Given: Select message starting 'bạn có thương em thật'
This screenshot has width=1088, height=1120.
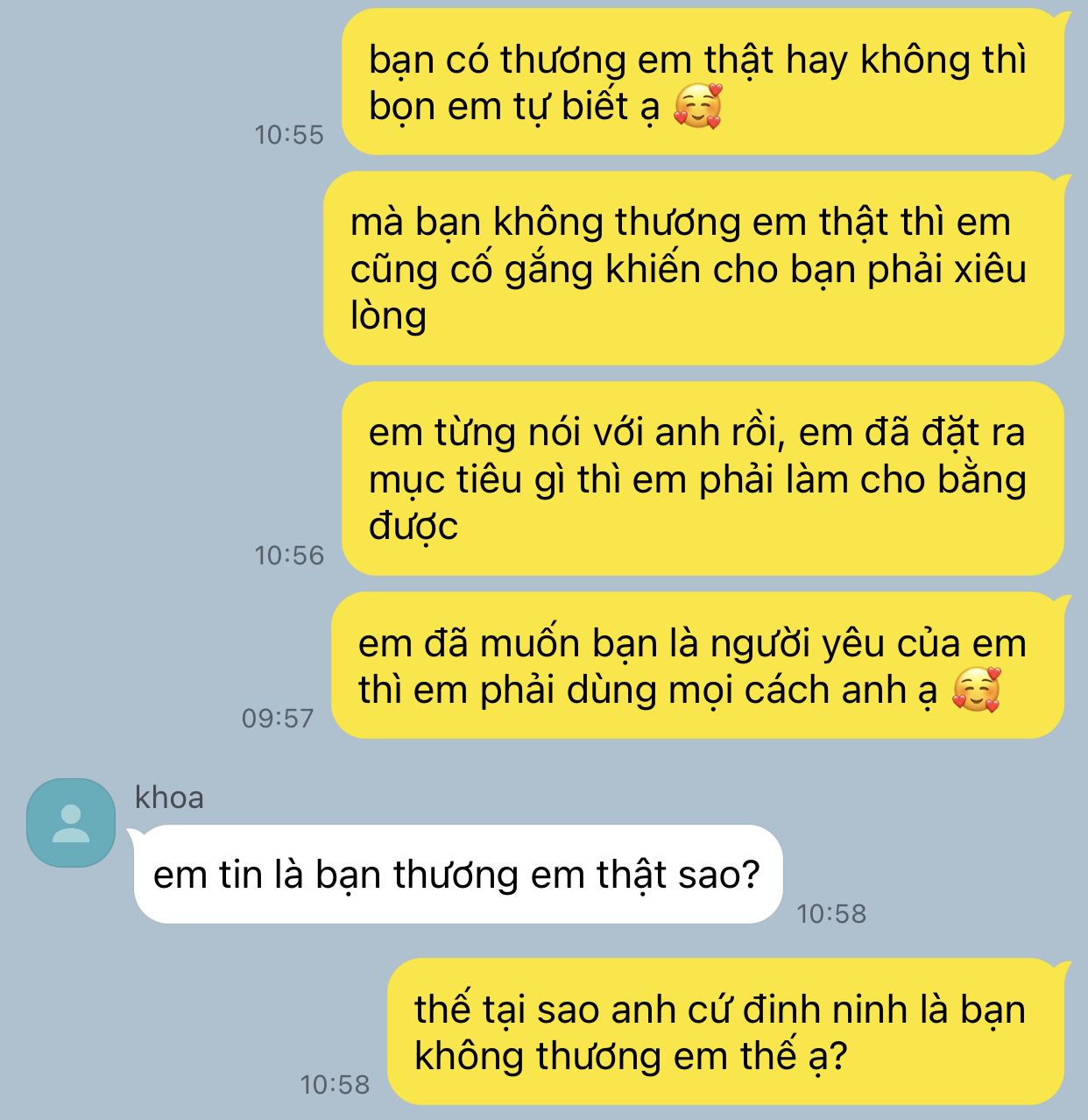Looking at the screenshot, I should (703, 82).
